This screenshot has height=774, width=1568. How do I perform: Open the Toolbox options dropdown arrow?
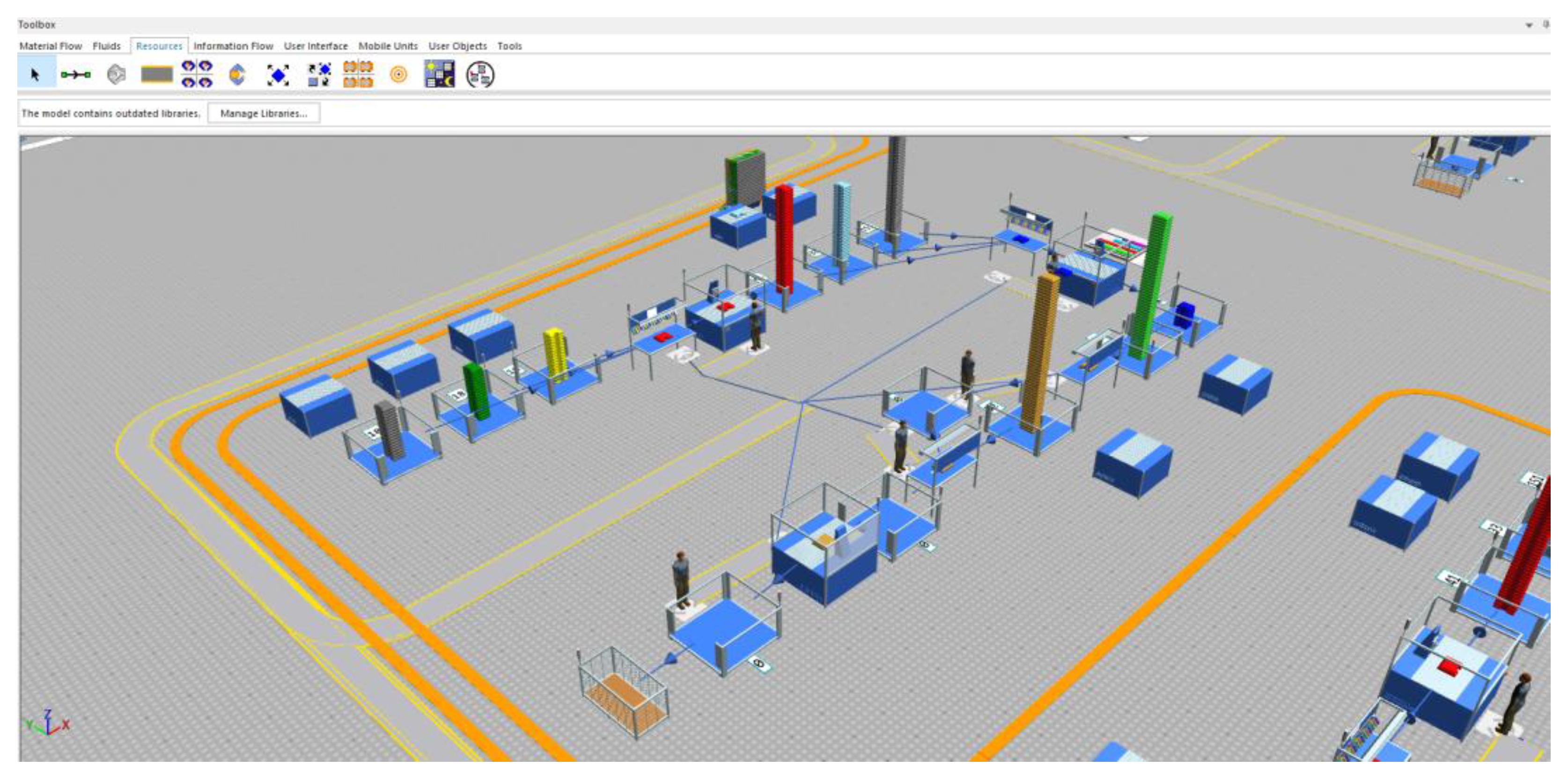coord(1528,25)
